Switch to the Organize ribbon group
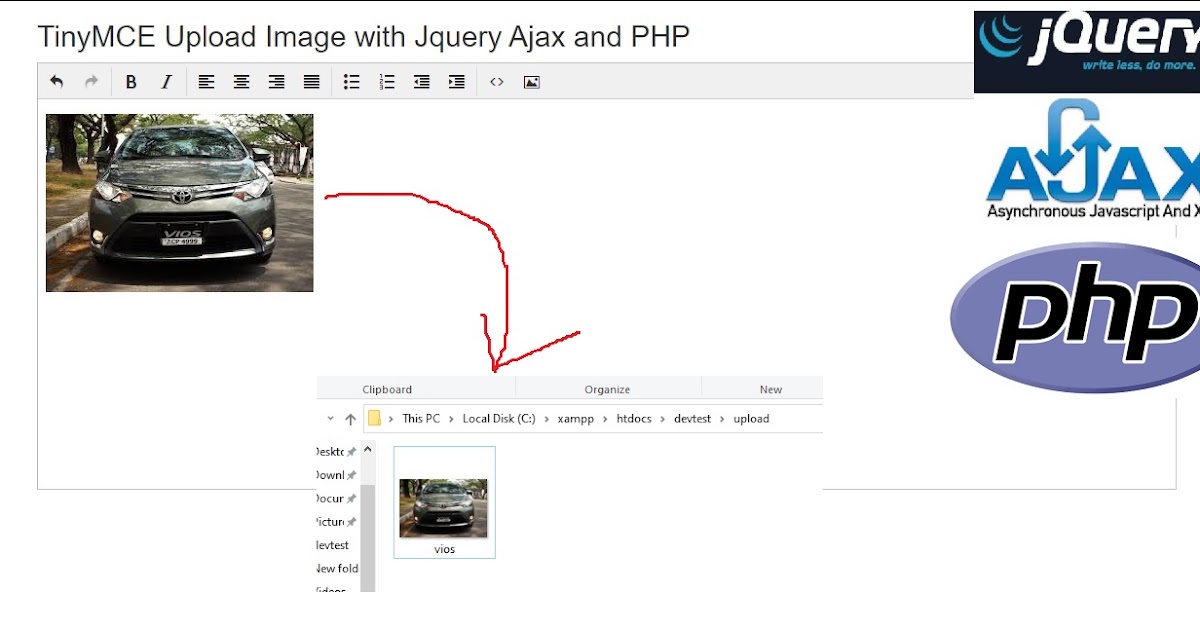The height and width of the screenshot is (630, 1200). point(608,389)
